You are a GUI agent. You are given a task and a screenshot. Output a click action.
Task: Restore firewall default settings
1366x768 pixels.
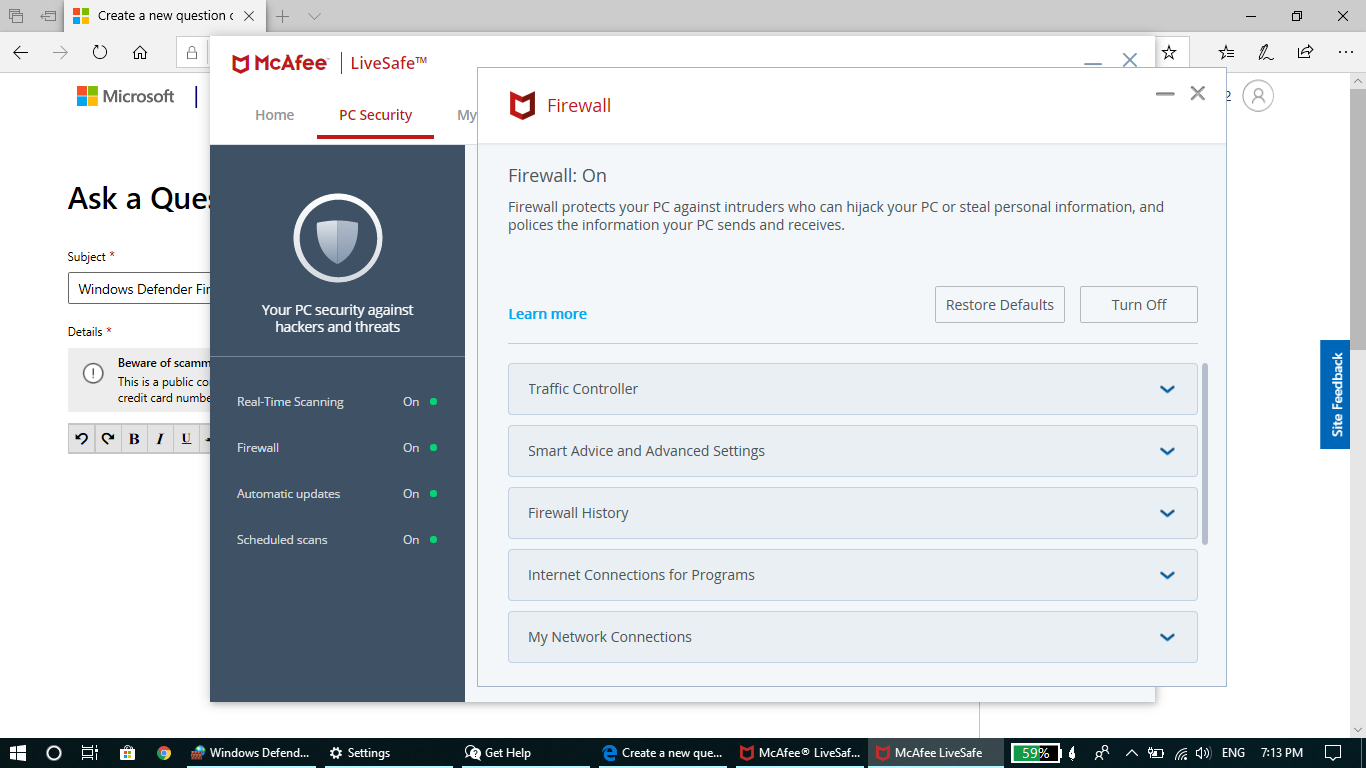click(1000, 305)
